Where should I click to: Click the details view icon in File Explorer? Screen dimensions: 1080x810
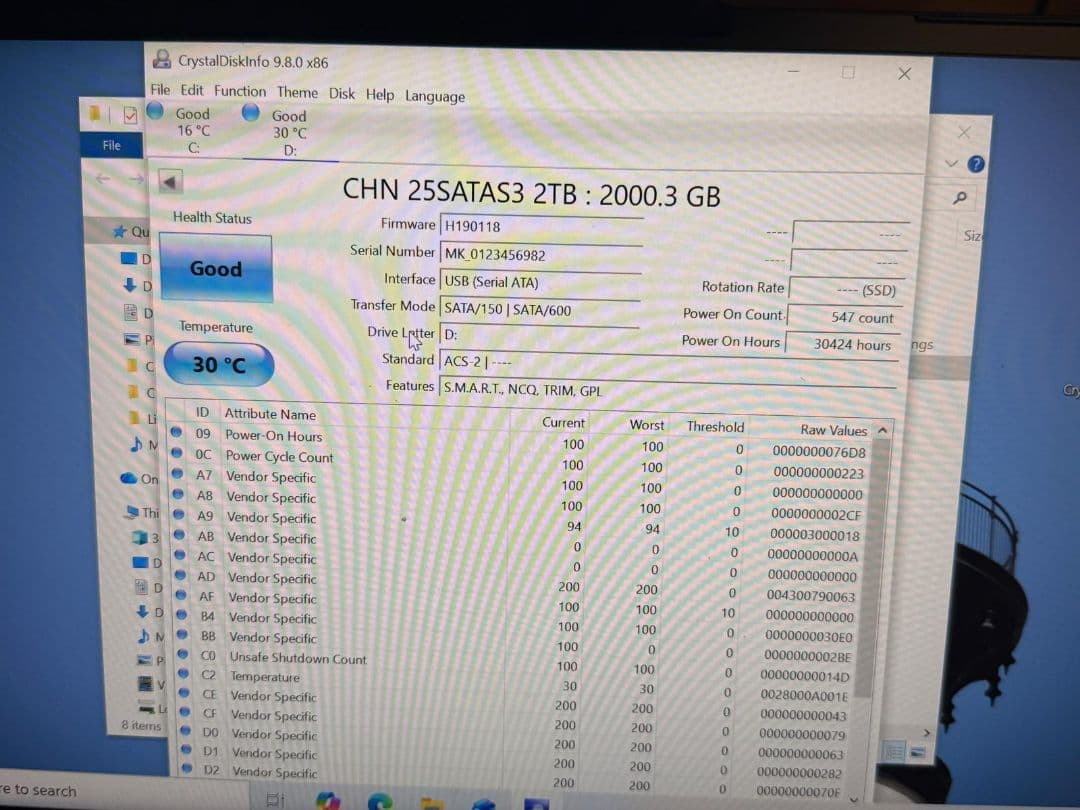coord(894,751)
